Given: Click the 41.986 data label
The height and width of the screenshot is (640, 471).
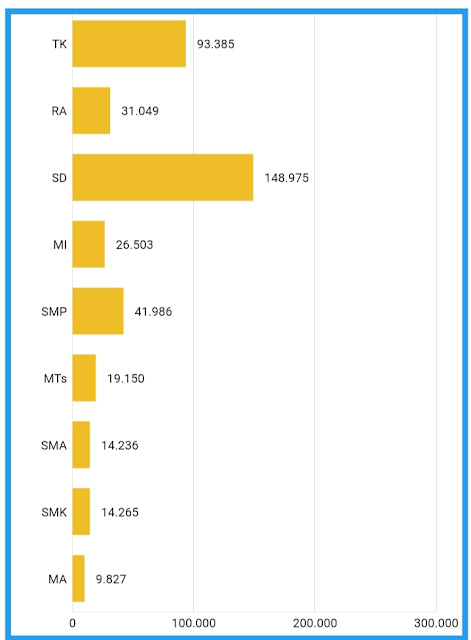Looking at the screenshot, I should [x=153, y=312].
